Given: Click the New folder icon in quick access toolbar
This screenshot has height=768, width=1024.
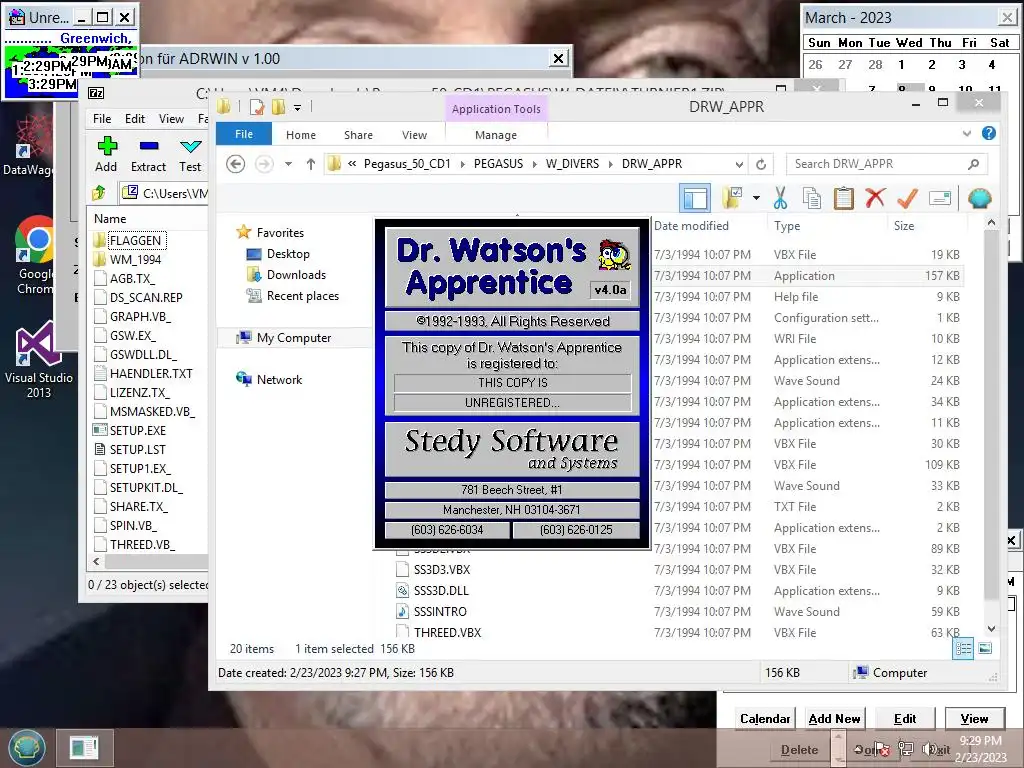Looking at the screenshot, I should pyautogui.click(x=278, y=106).
